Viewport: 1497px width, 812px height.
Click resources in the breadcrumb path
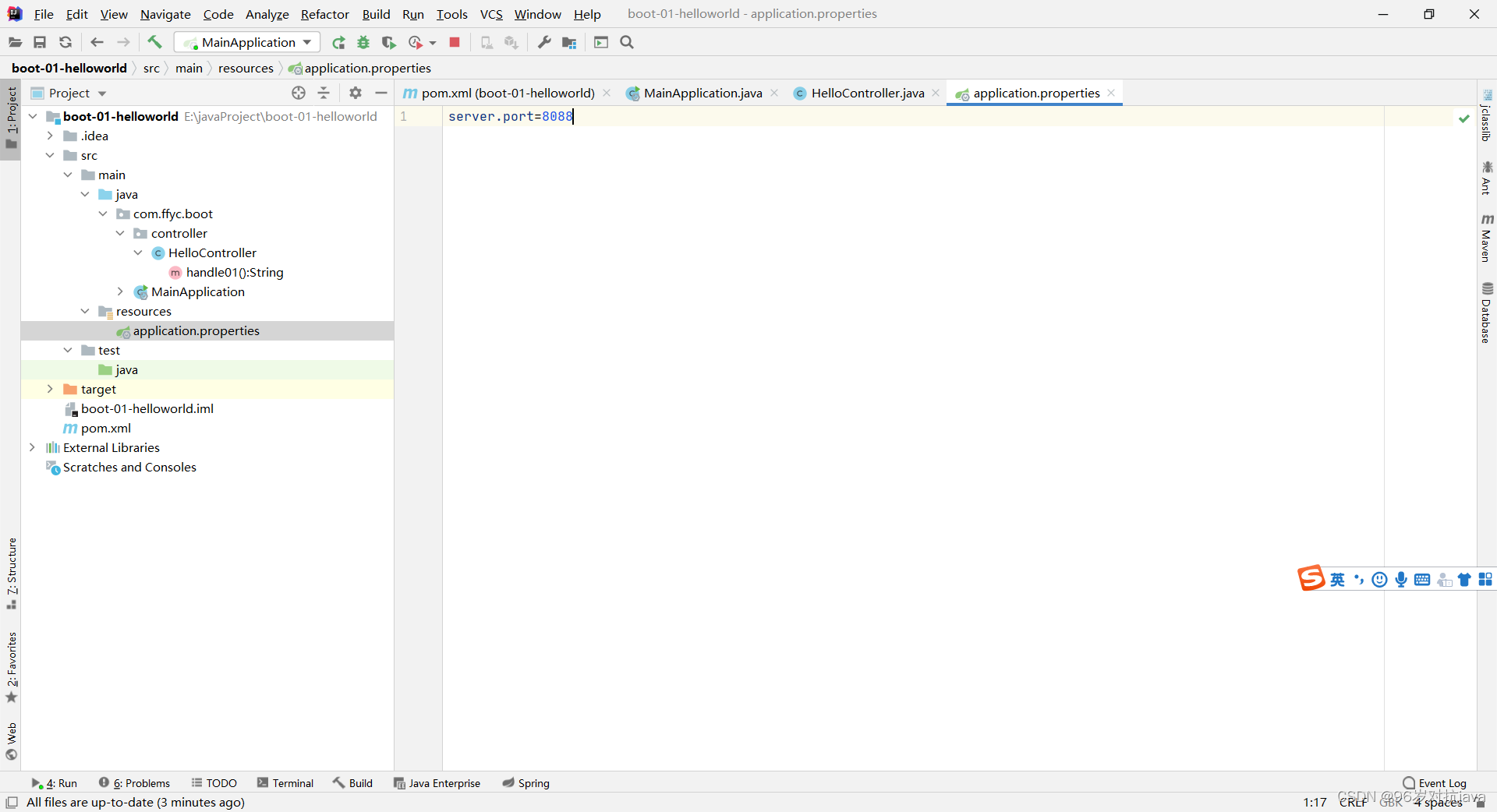click(246, 68)
